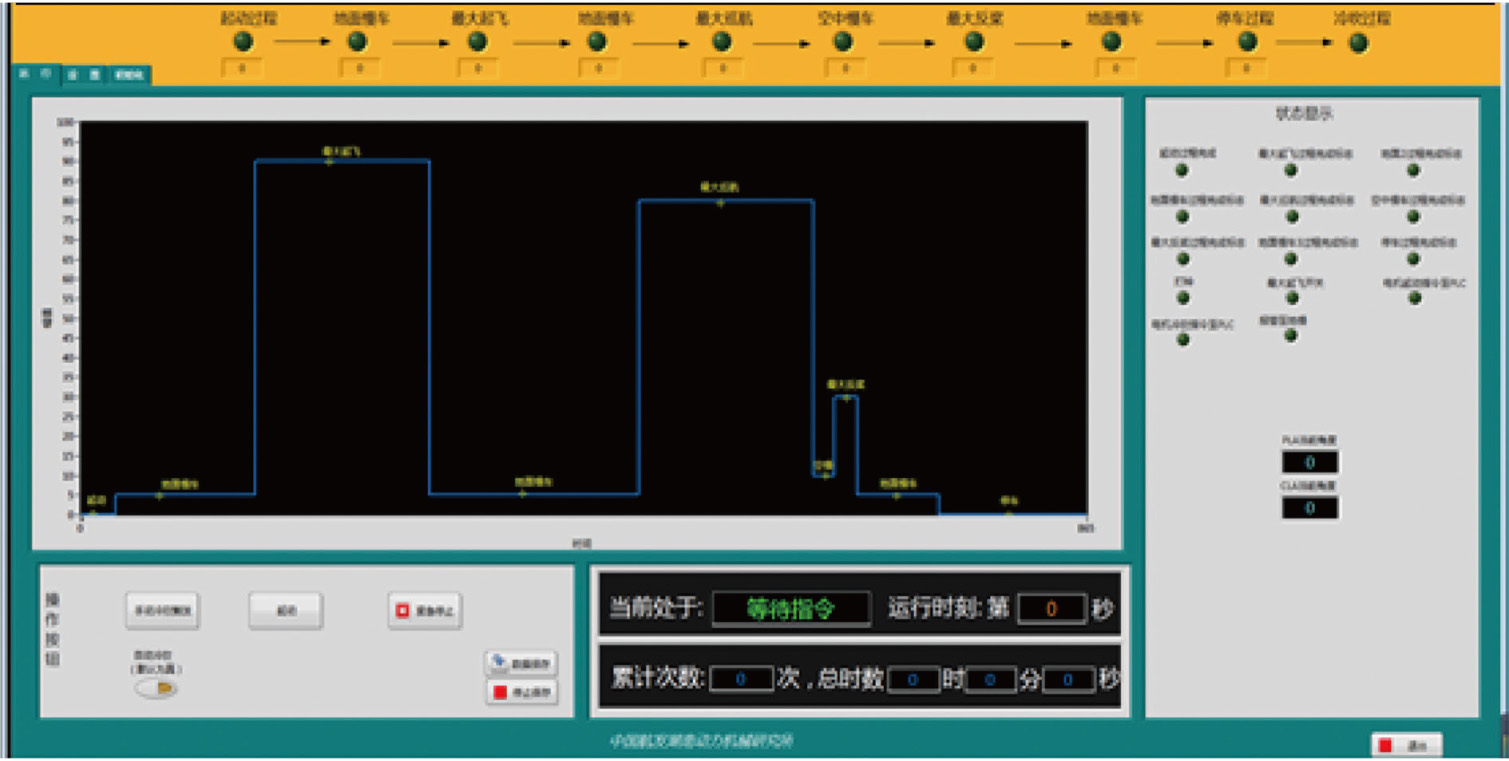
Task: Click the 起动过程 stage indicator LED
Action: [243, 42]
